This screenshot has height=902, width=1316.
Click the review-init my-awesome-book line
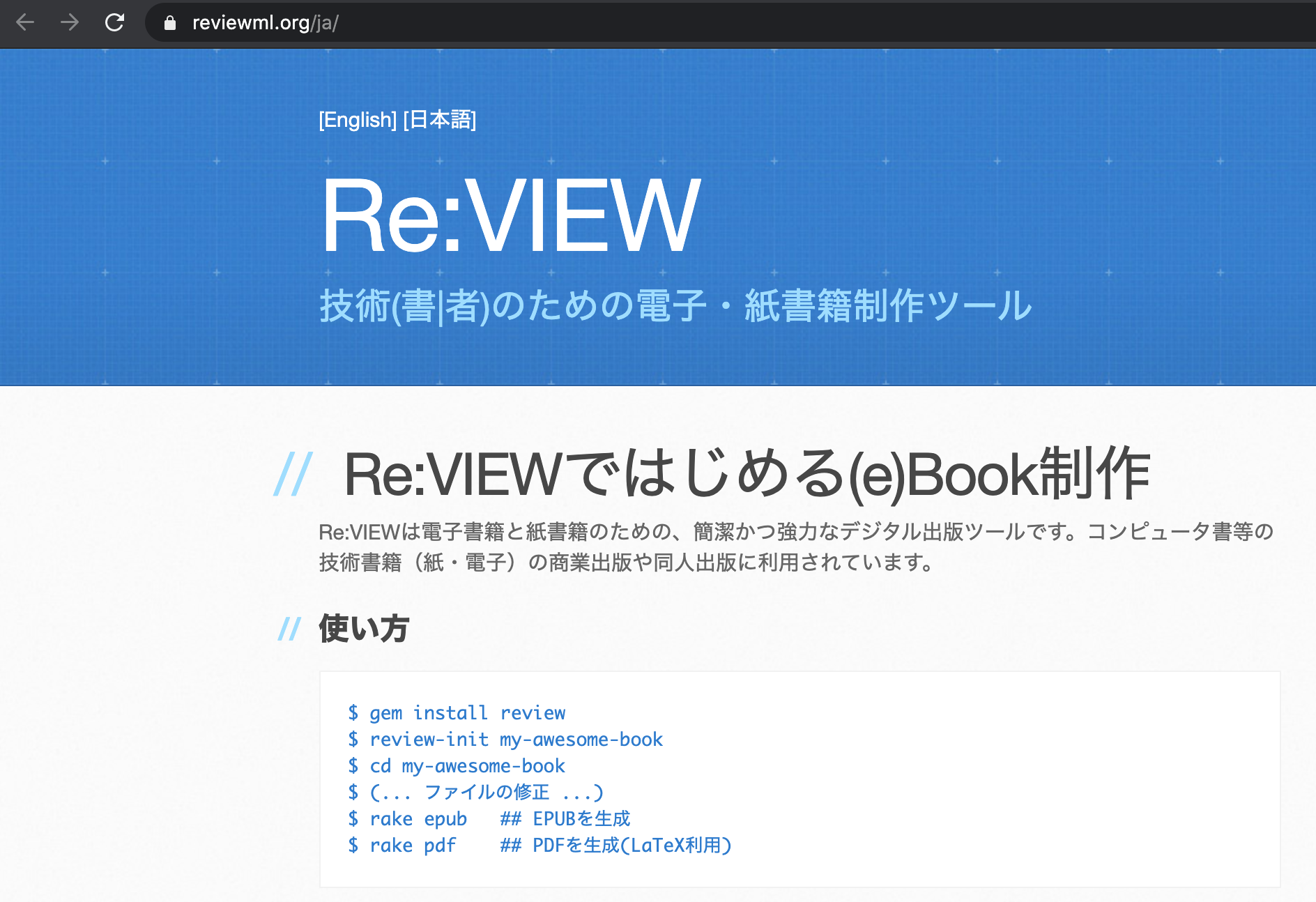coord(505,739)
